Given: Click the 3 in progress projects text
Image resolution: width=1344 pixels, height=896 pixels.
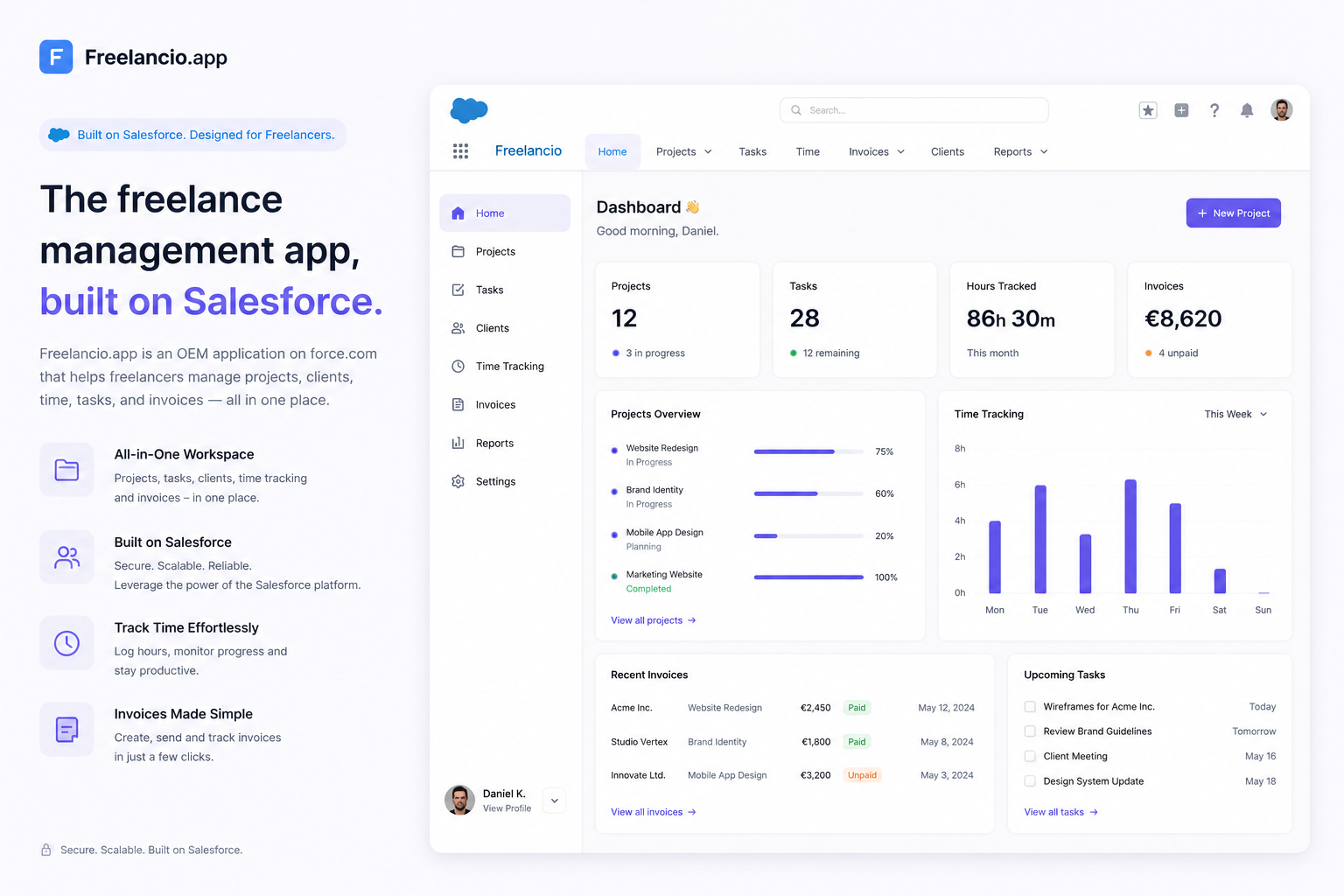Looking at the screenshot, I should (x=655, y=353).
